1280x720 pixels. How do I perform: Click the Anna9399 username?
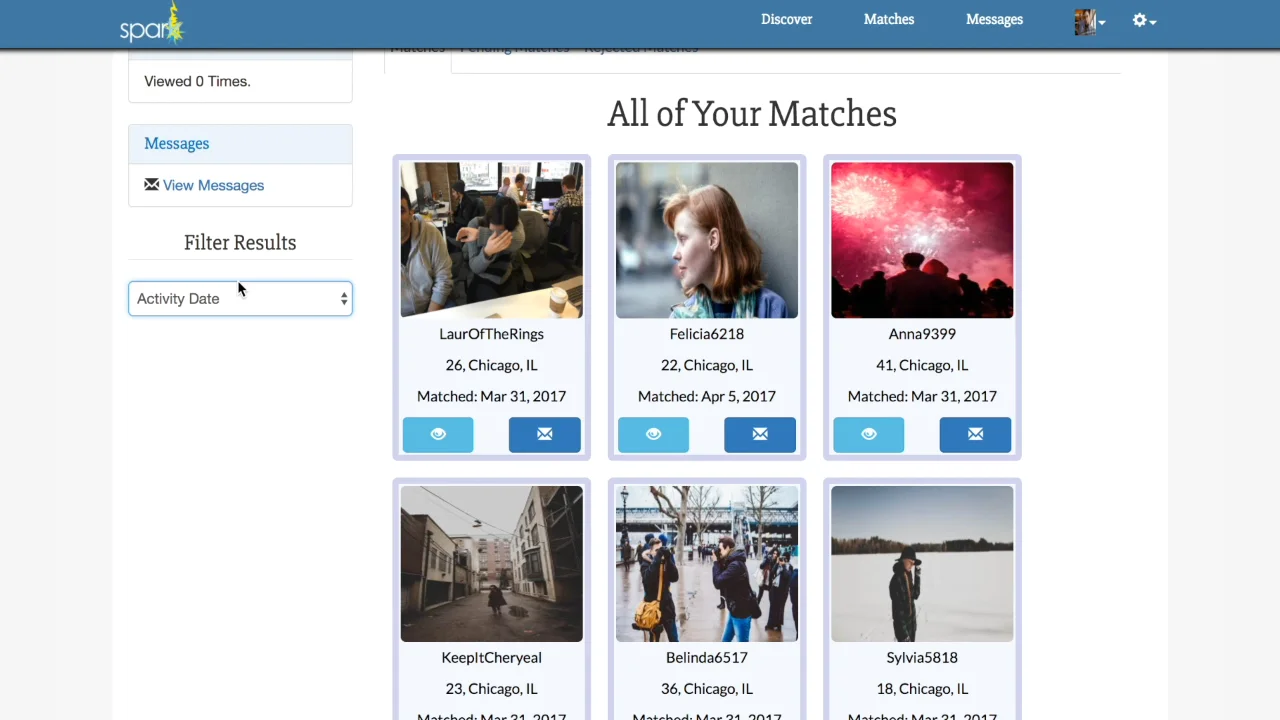[x=922, y=334]
